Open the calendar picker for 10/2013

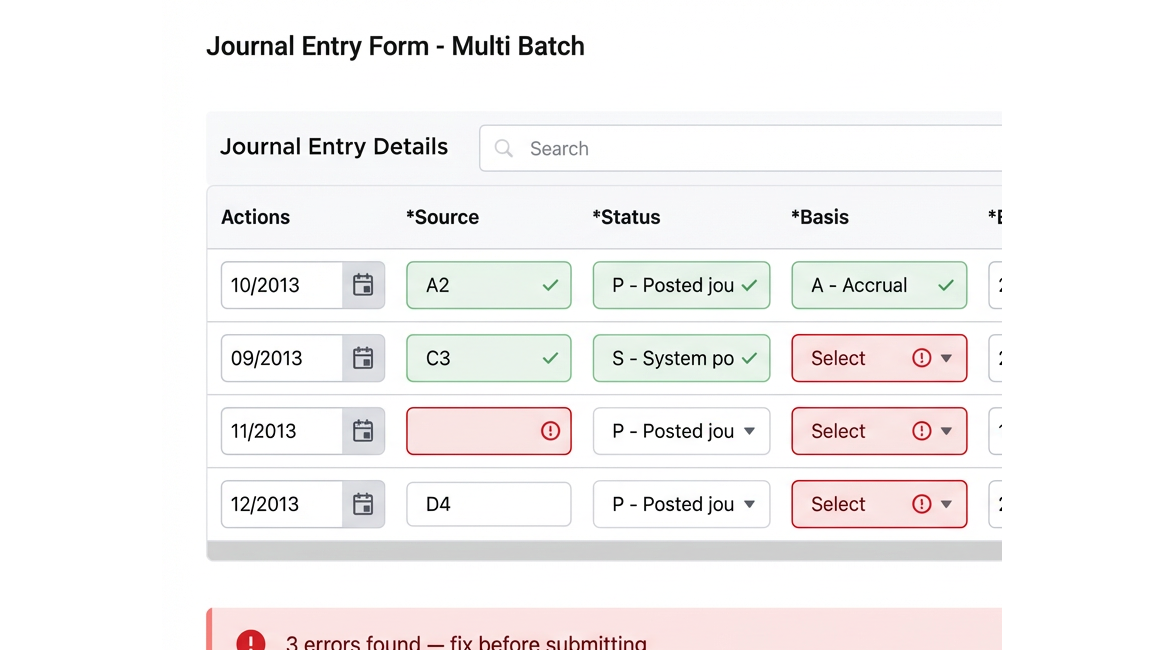coord(362,285)
